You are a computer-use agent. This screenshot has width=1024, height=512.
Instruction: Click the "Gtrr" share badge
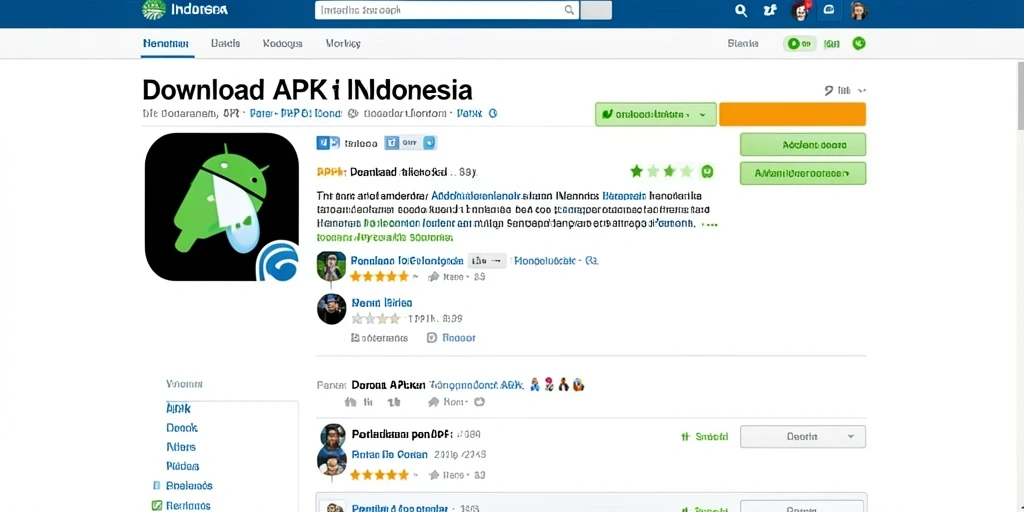tap(411, 143)
